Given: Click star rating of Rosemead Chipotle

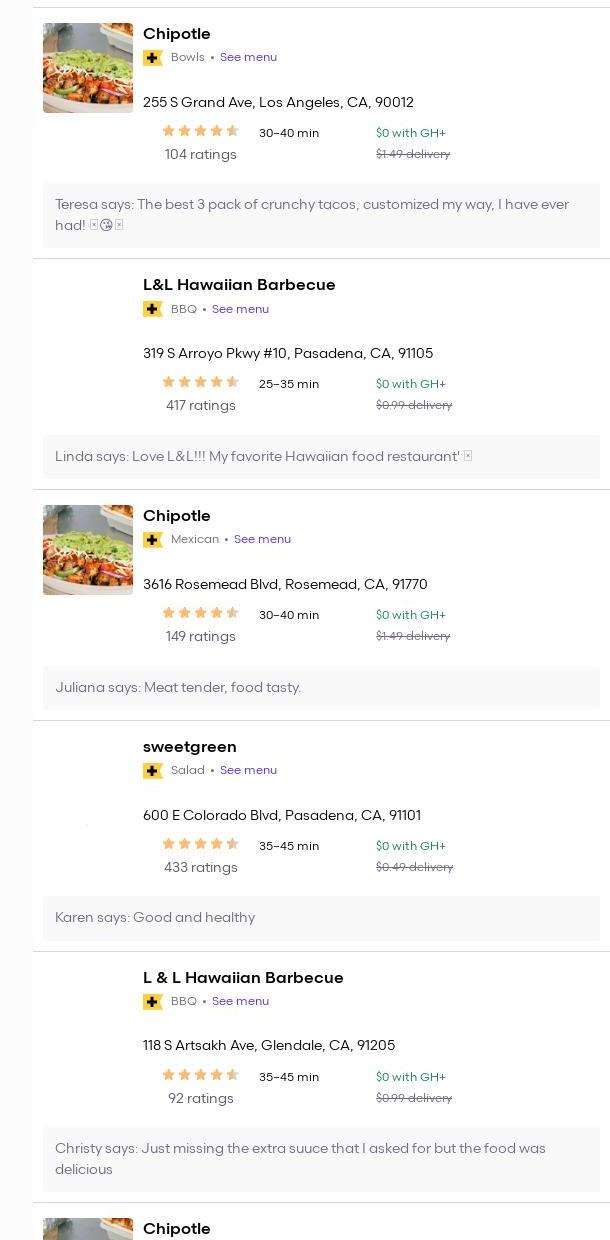Looking at the screenshot, I should click(x=200, y=613).
